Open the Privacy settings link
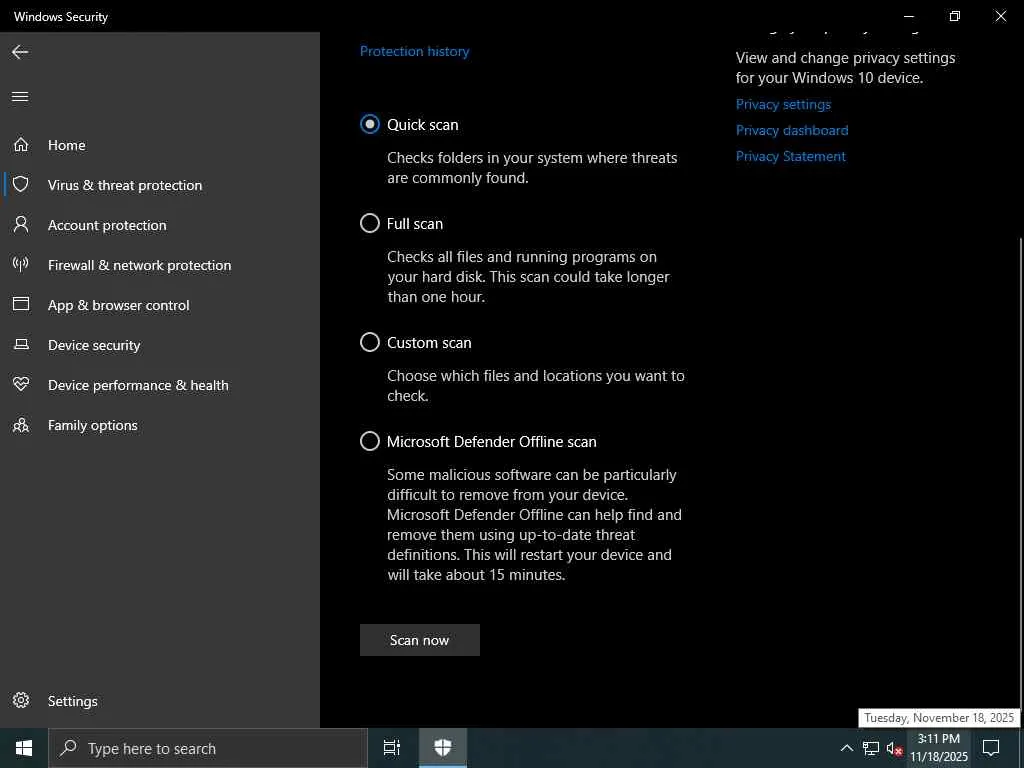 pos(783,104)
